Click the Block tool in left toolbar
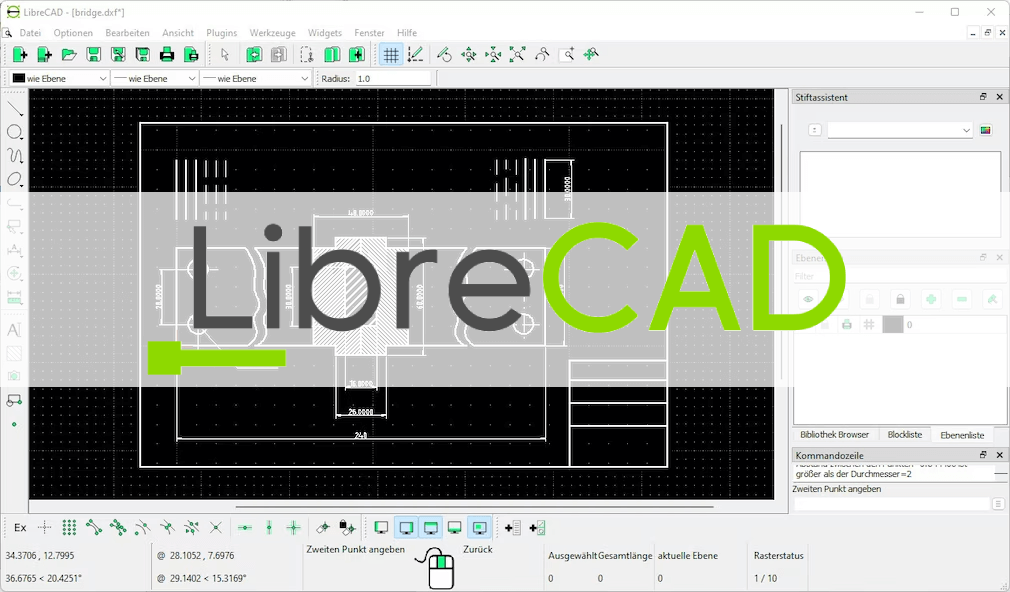The height and width of the screenshot is (592, 1010). pos(14,401)
